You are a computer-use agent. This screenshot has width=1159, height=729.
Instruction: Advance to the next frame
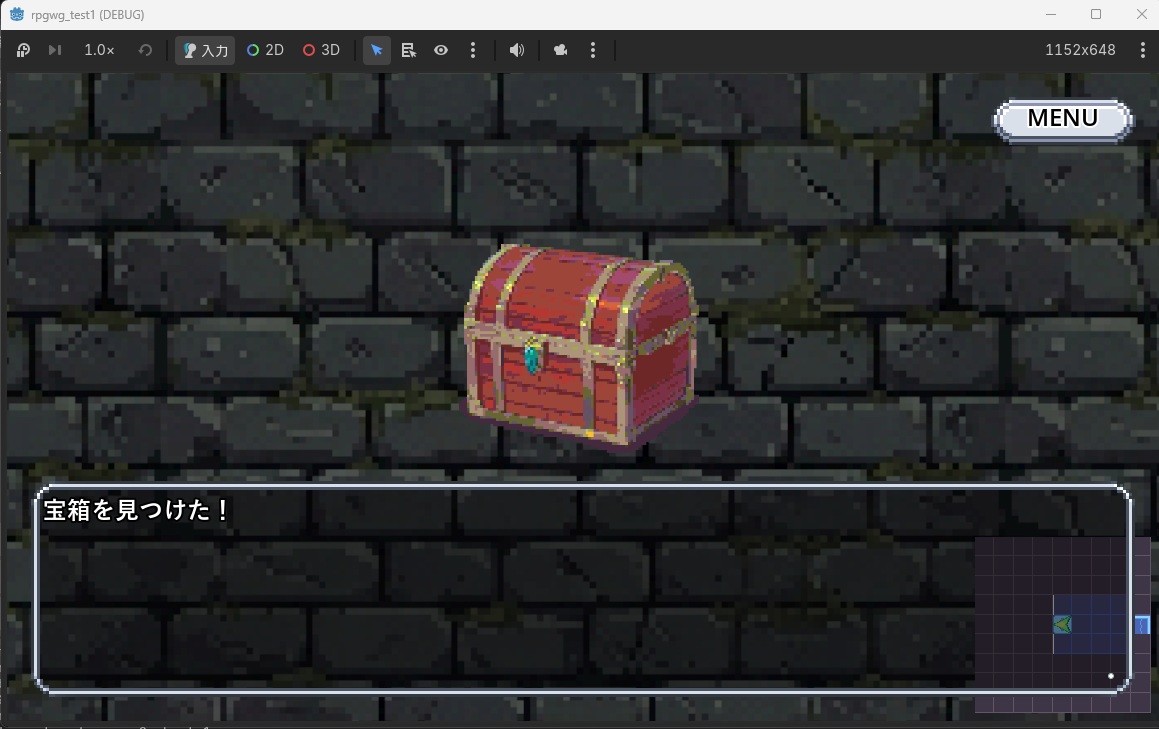[55, 50]
